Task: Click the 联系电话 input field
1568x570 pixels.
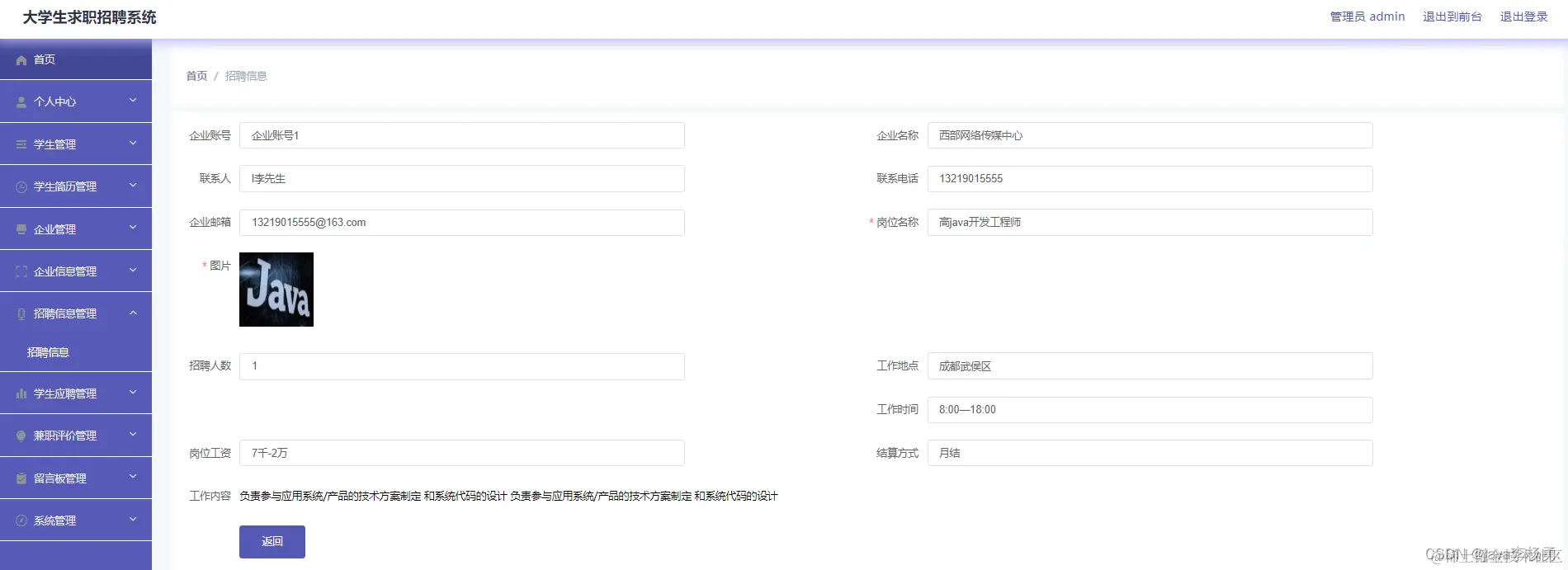Action: [1150, 179]
